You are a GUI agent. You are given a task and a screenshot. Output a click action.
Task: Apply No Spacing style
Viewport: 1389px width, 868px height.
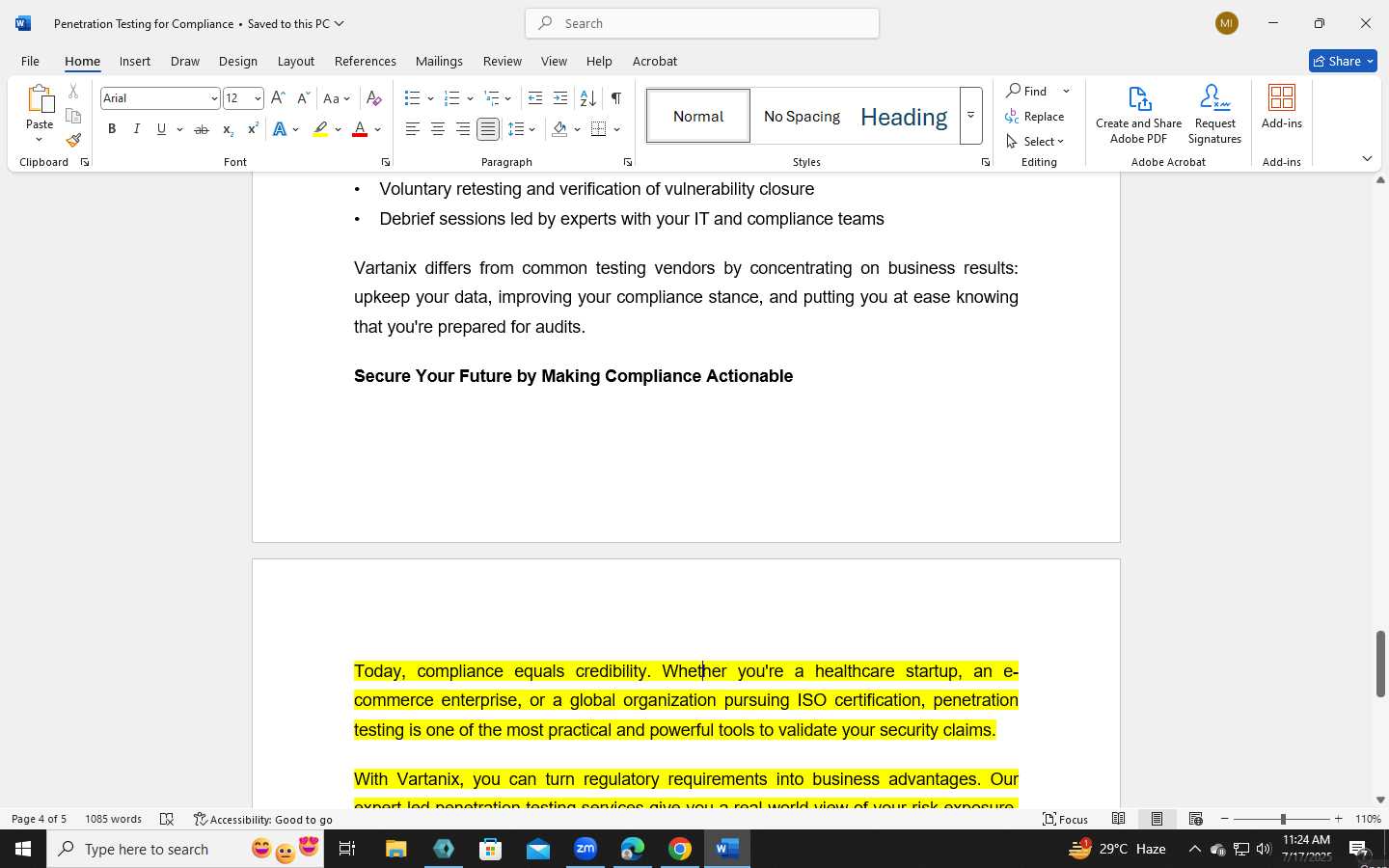click(x=802, y=116)
